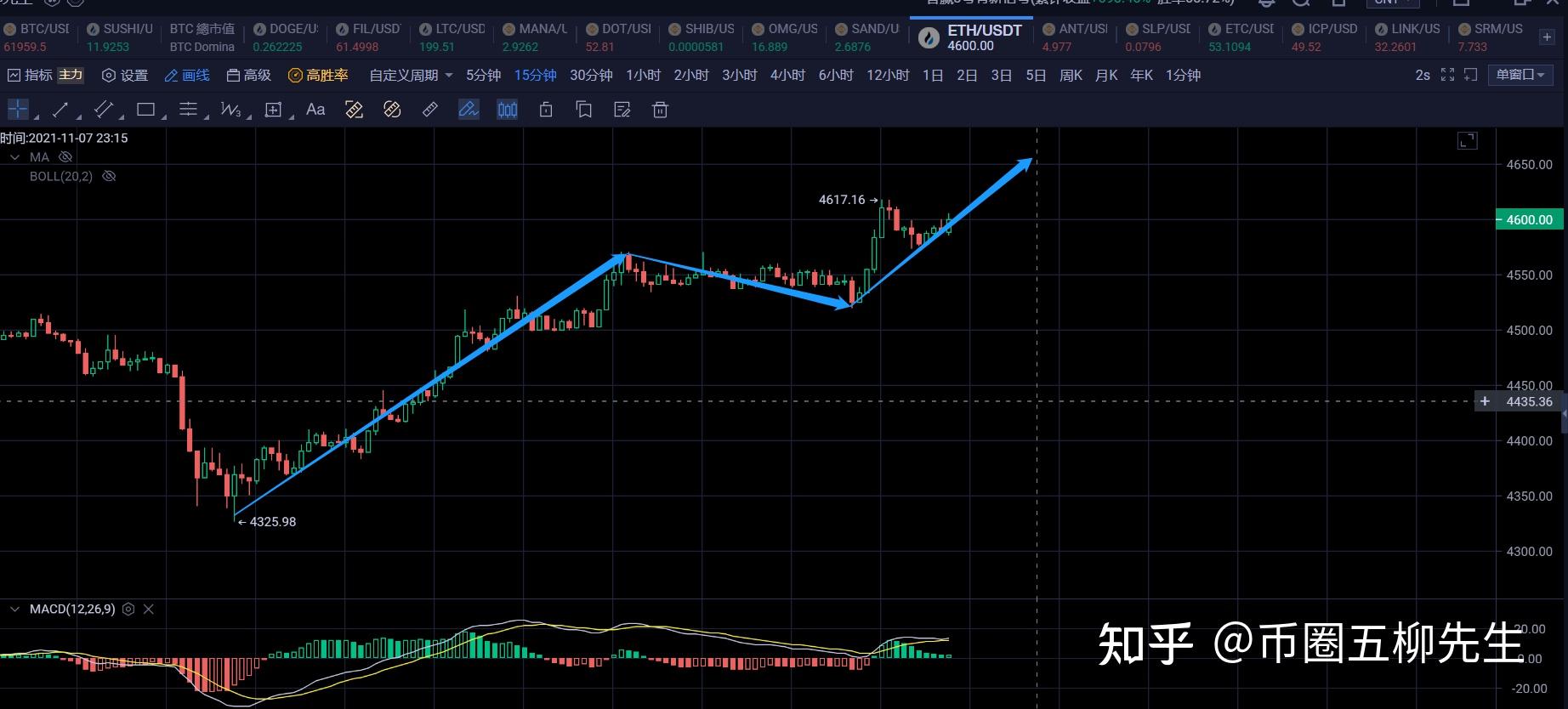
Task: Switch timeframe to 1日
Action: tap(933, 75)
